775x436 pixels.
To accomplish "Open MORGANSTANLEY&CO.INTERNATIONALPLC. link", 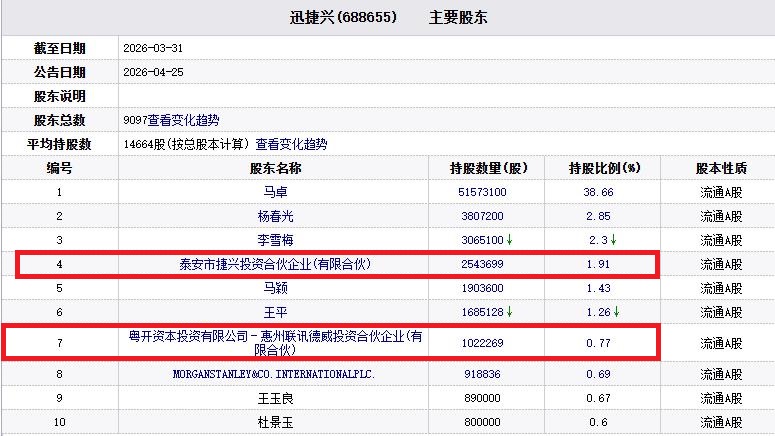I will tap(274, 374).
